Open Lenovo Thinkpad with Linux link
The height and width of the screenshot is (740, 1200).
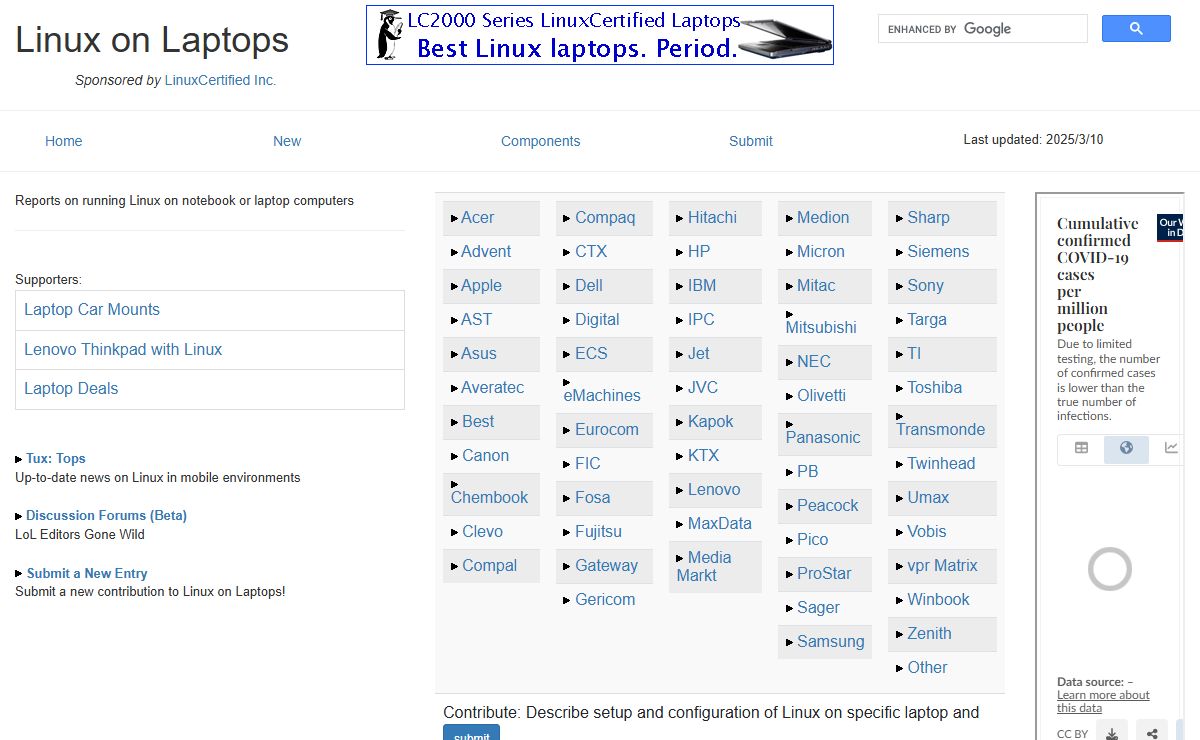click(x=123, y=350)
